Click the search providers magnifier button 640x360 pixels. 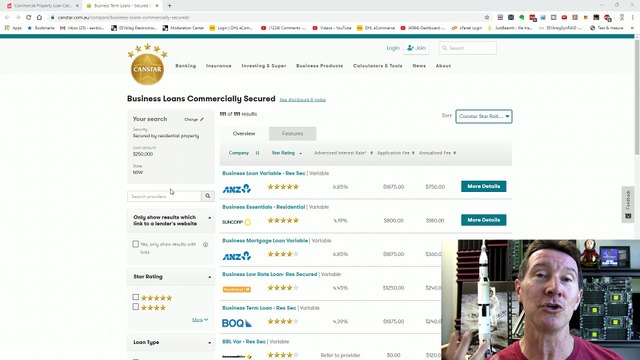(208, 196)
